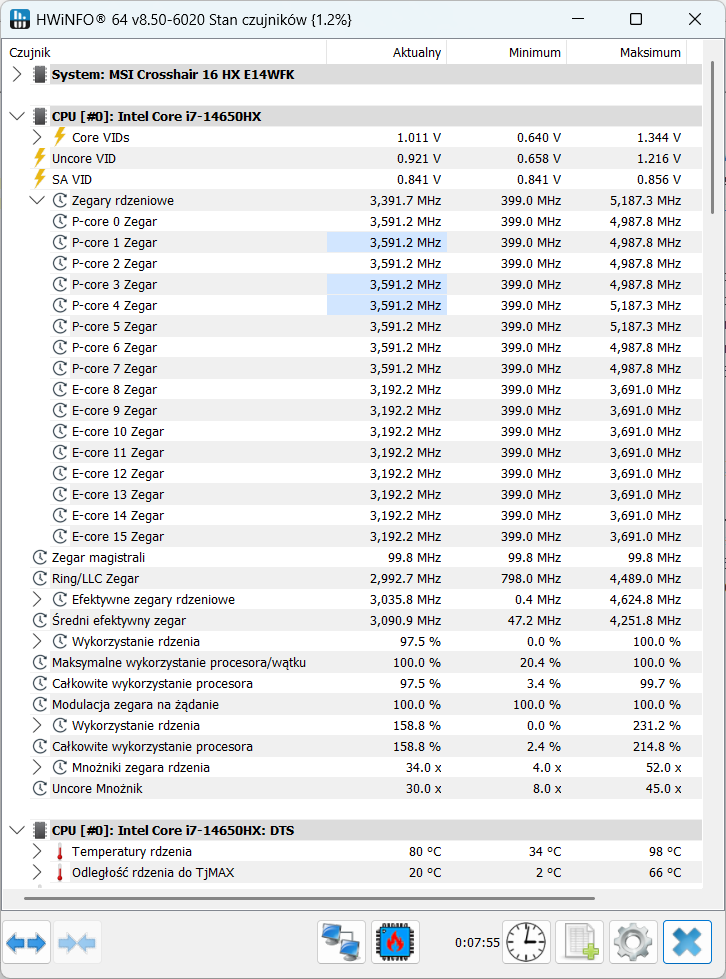Image resolution: width=726 pixels, height=979 pixels.
Task: Click the HWiNFO app icon in title bar
Action: pos(20,19)
